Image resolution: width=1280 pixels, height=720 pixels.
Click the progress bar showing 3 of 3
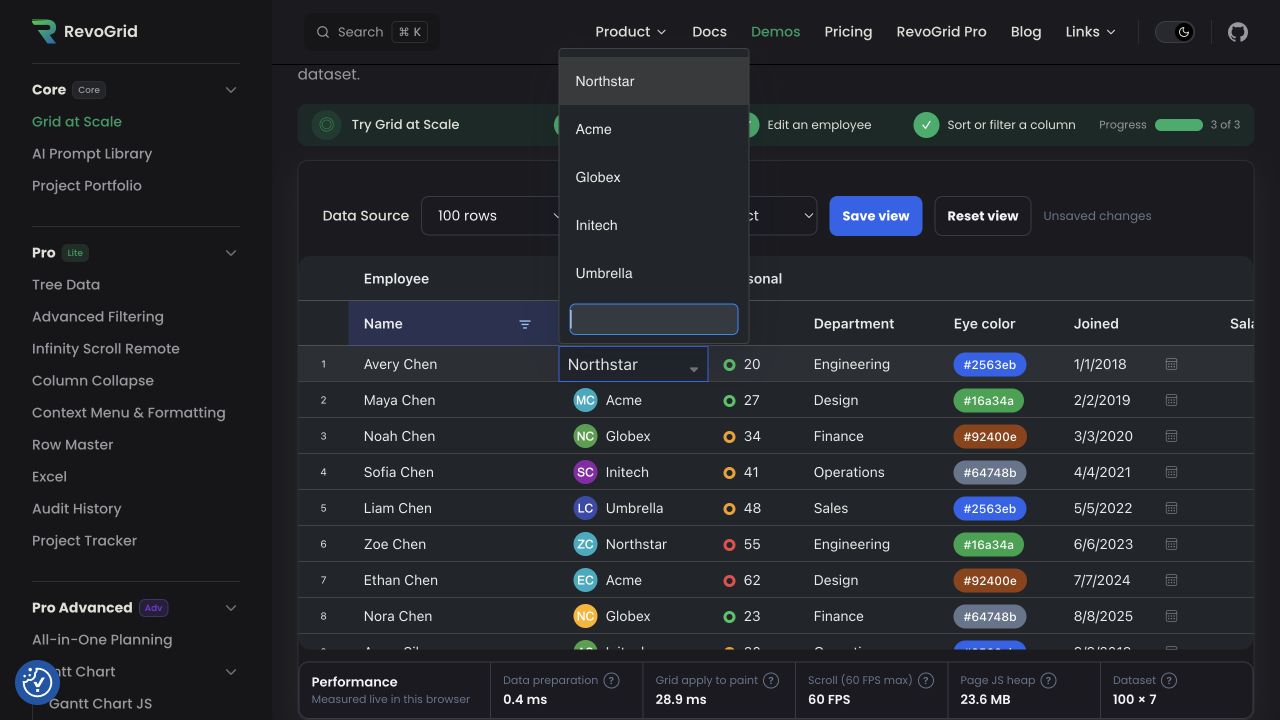pyautogui.click(x=1179, y=125)
